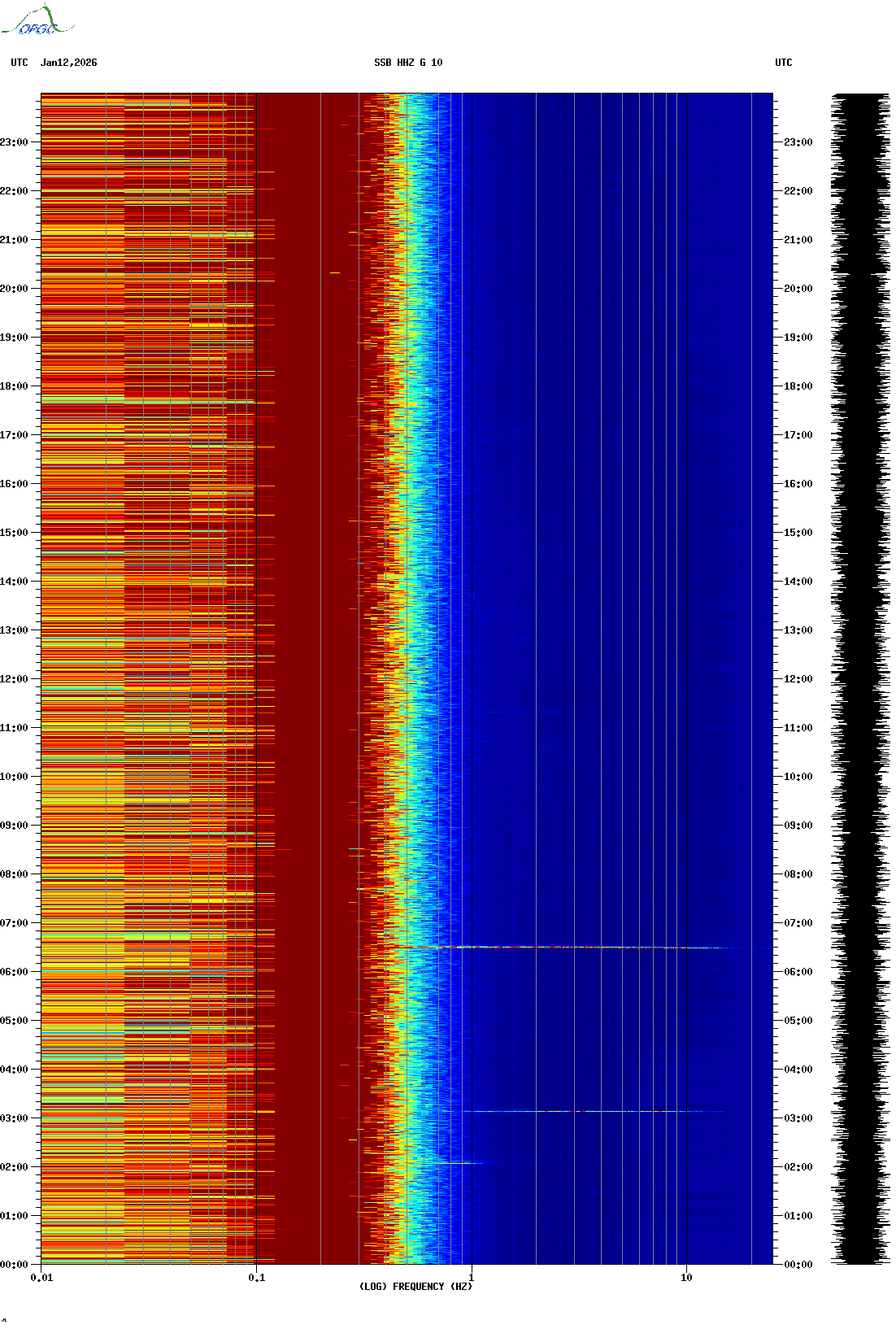Click the 10 Hz frequency axis label
This screenshot has width=896, height=1329.
[x=686, y=1278]
